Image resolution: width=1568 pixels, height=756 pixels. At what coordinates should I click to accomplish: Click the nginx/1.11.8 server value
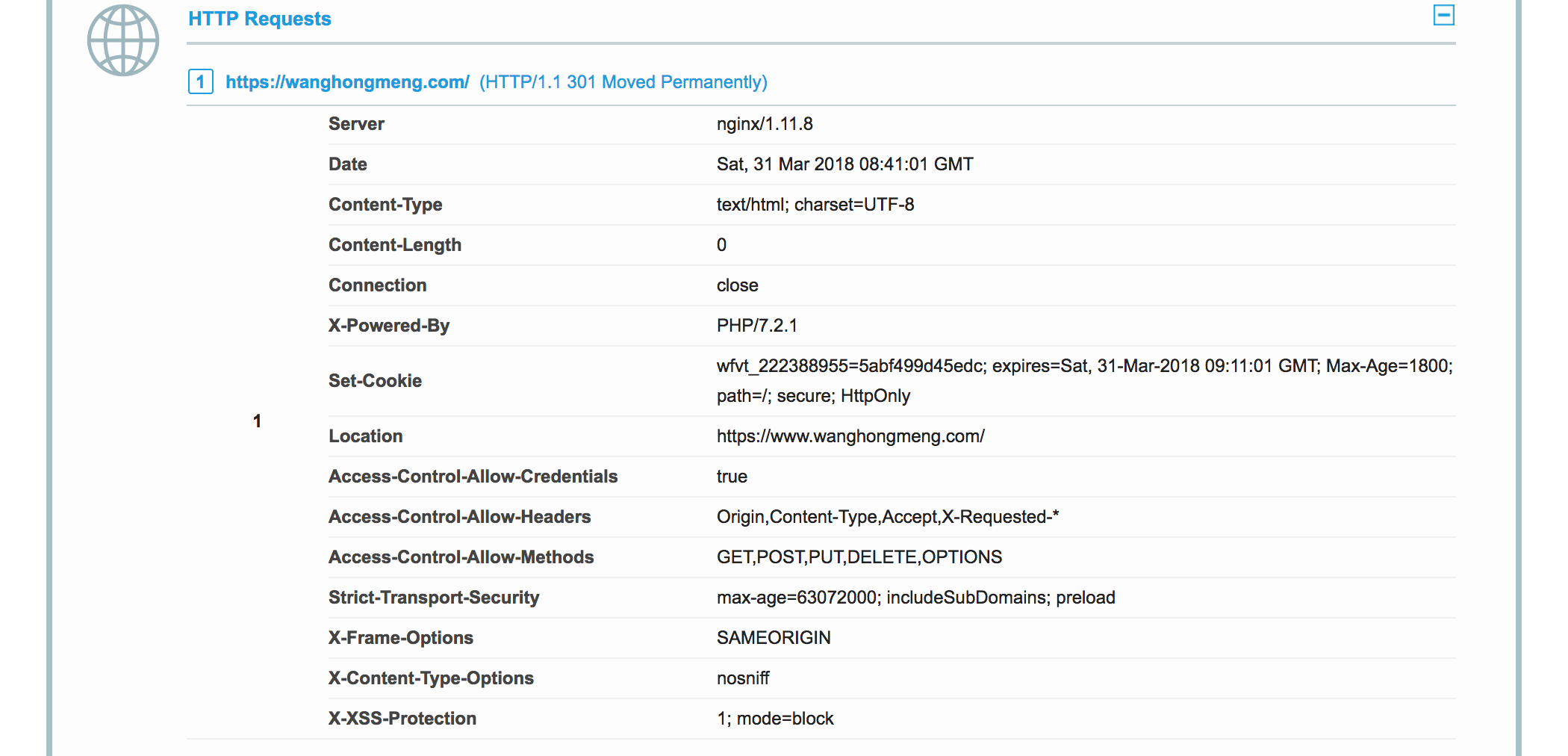click(x=764, y=124)
